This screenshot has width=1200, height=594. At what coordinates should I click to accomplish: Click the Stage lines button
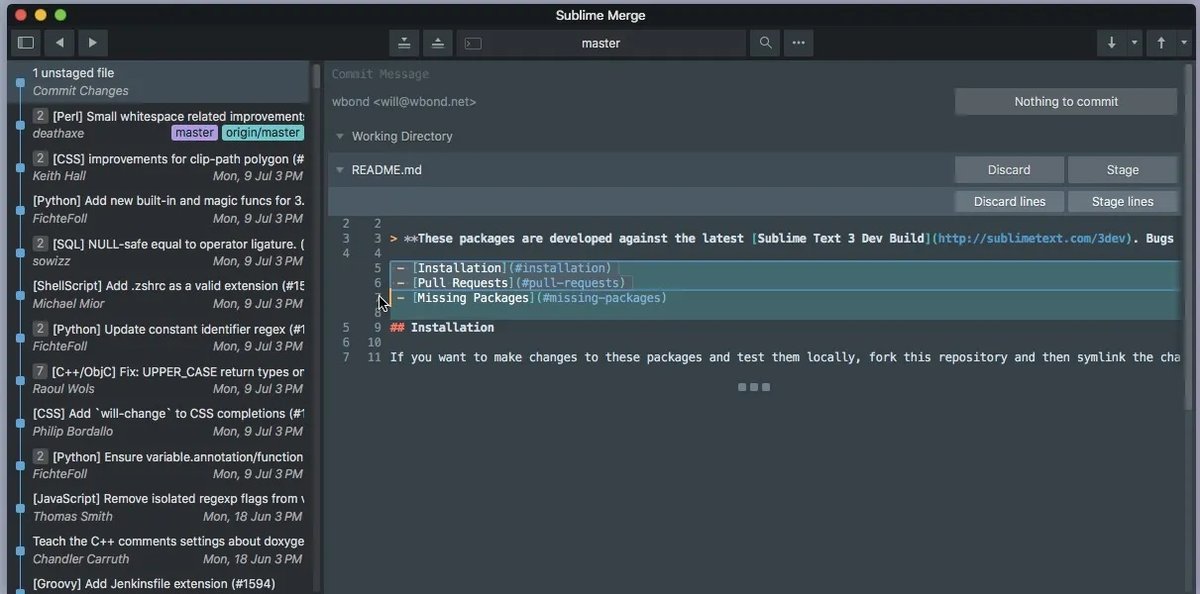pyautogui.click(x=1122, y=201)
